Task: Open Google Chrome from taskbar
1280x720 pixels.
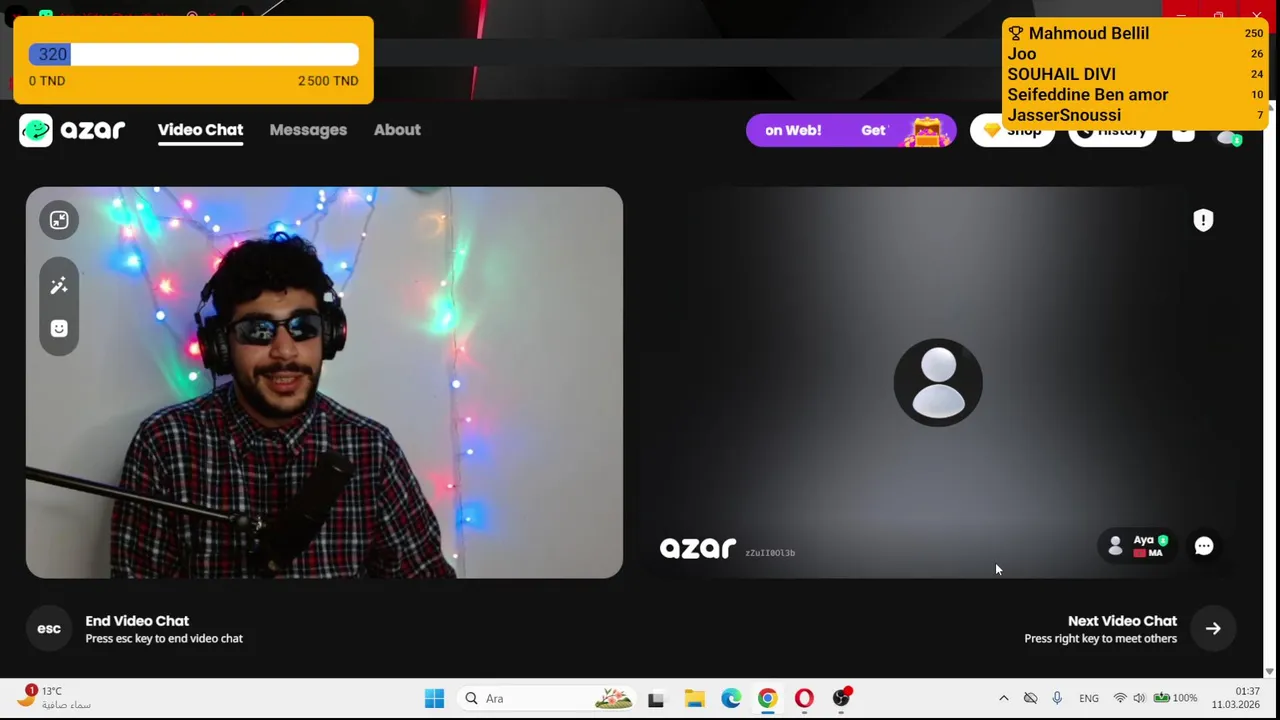Action: point(767,698)
